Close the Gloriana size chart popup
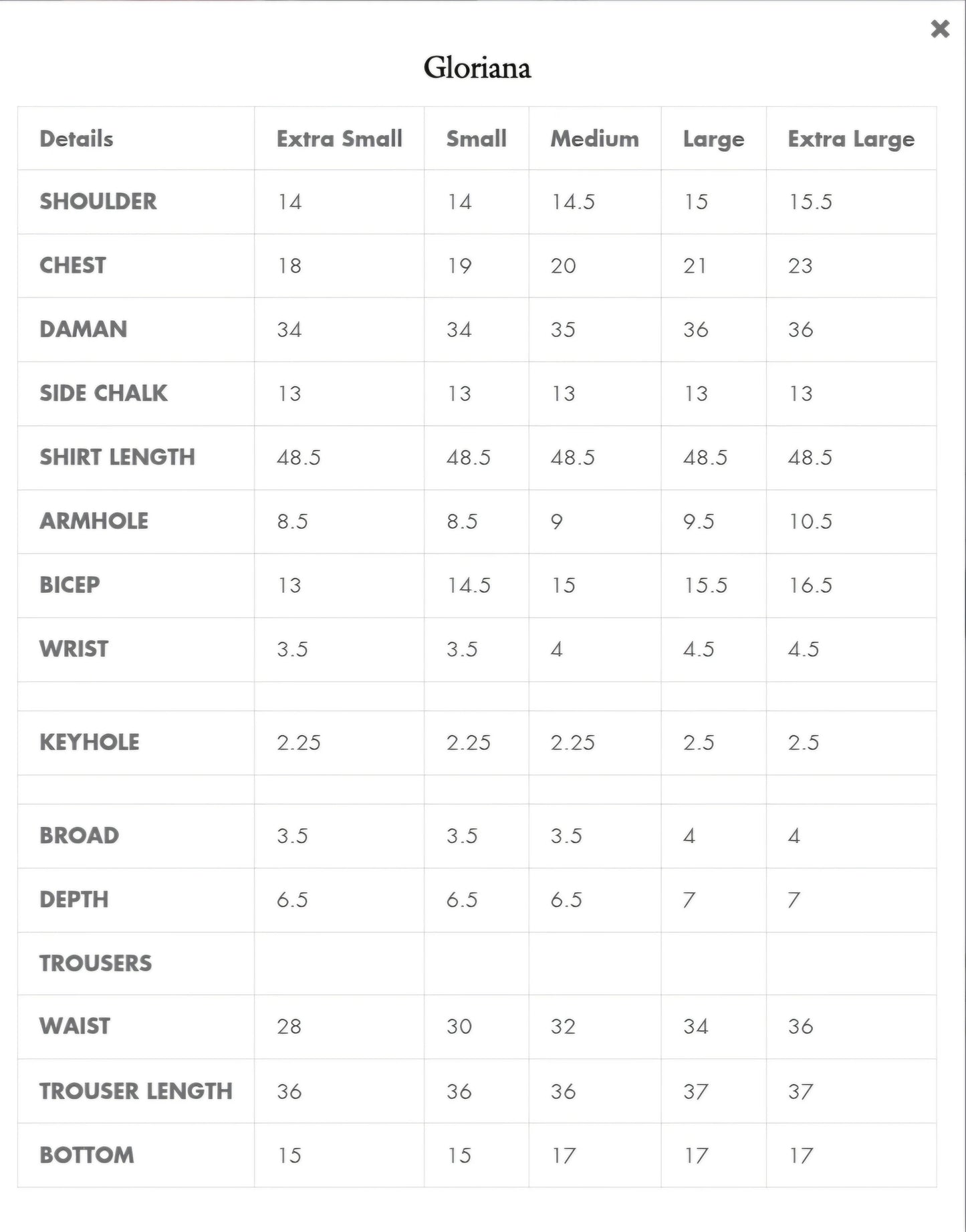Viewport: 966px width, 1232px height. point(940,29)
